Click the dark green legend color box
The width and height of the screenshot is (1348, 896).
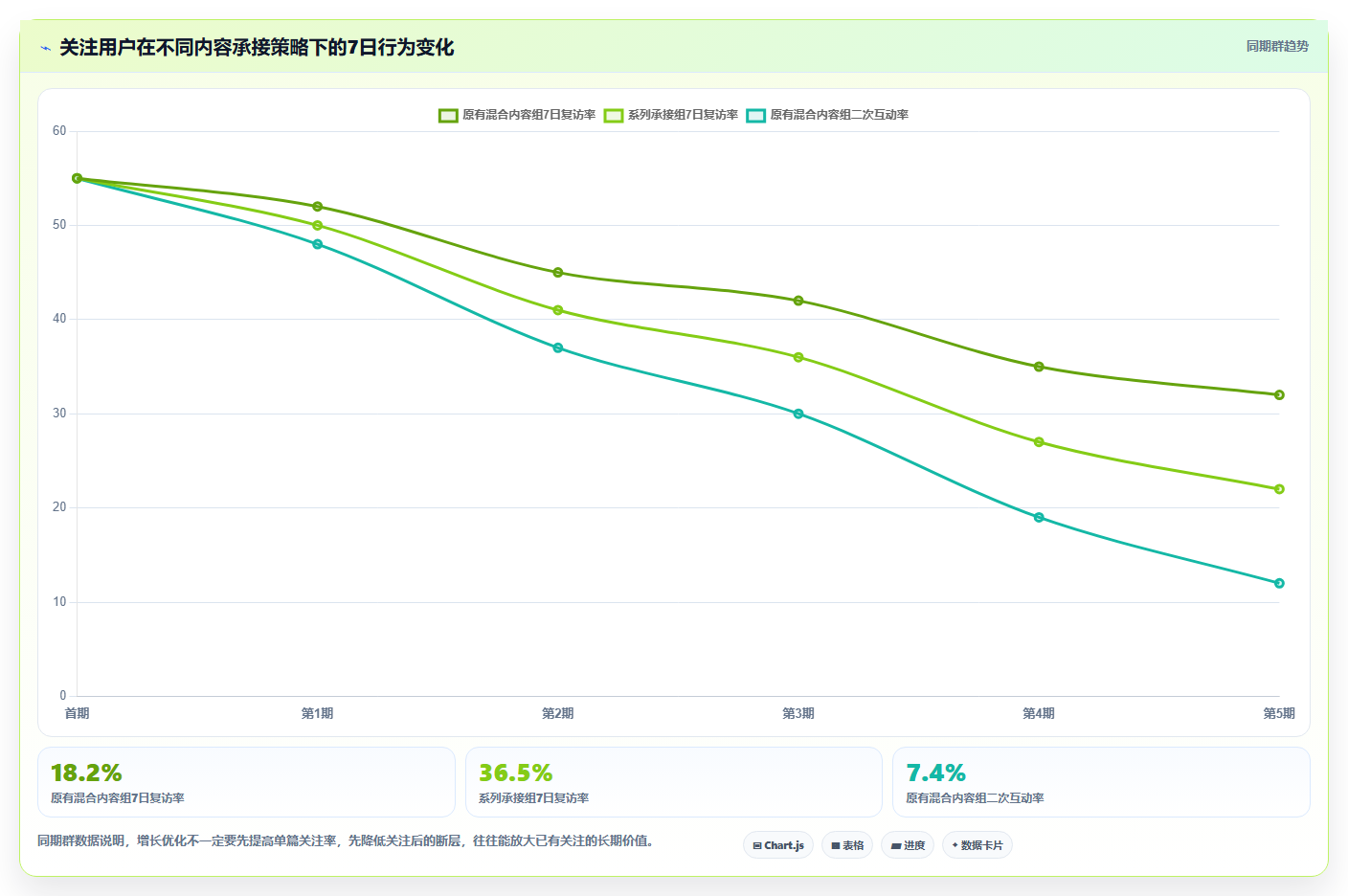[448, 115]
